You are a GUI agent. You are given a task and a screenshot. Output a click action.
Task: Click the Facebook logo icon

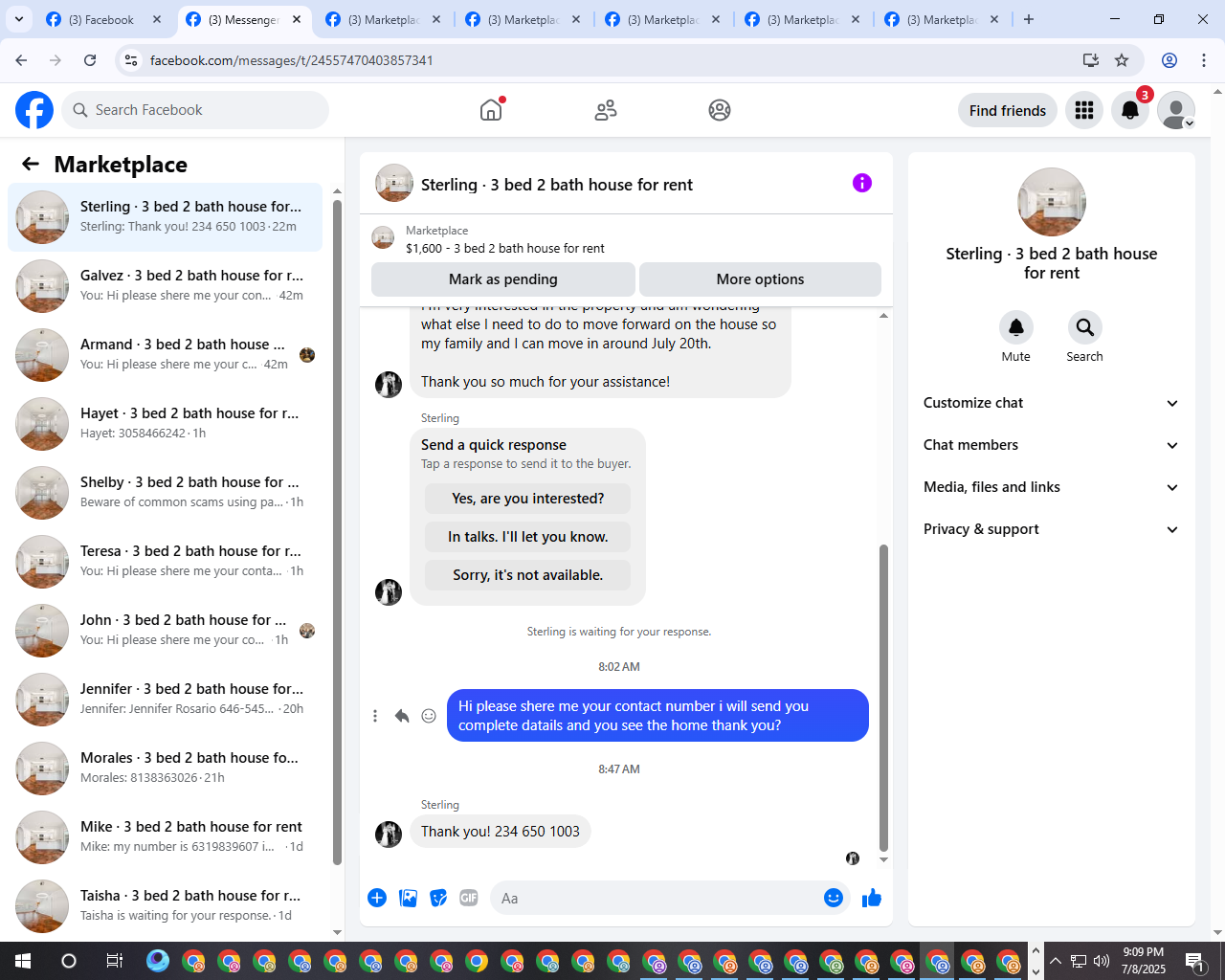tap(34, 110)
